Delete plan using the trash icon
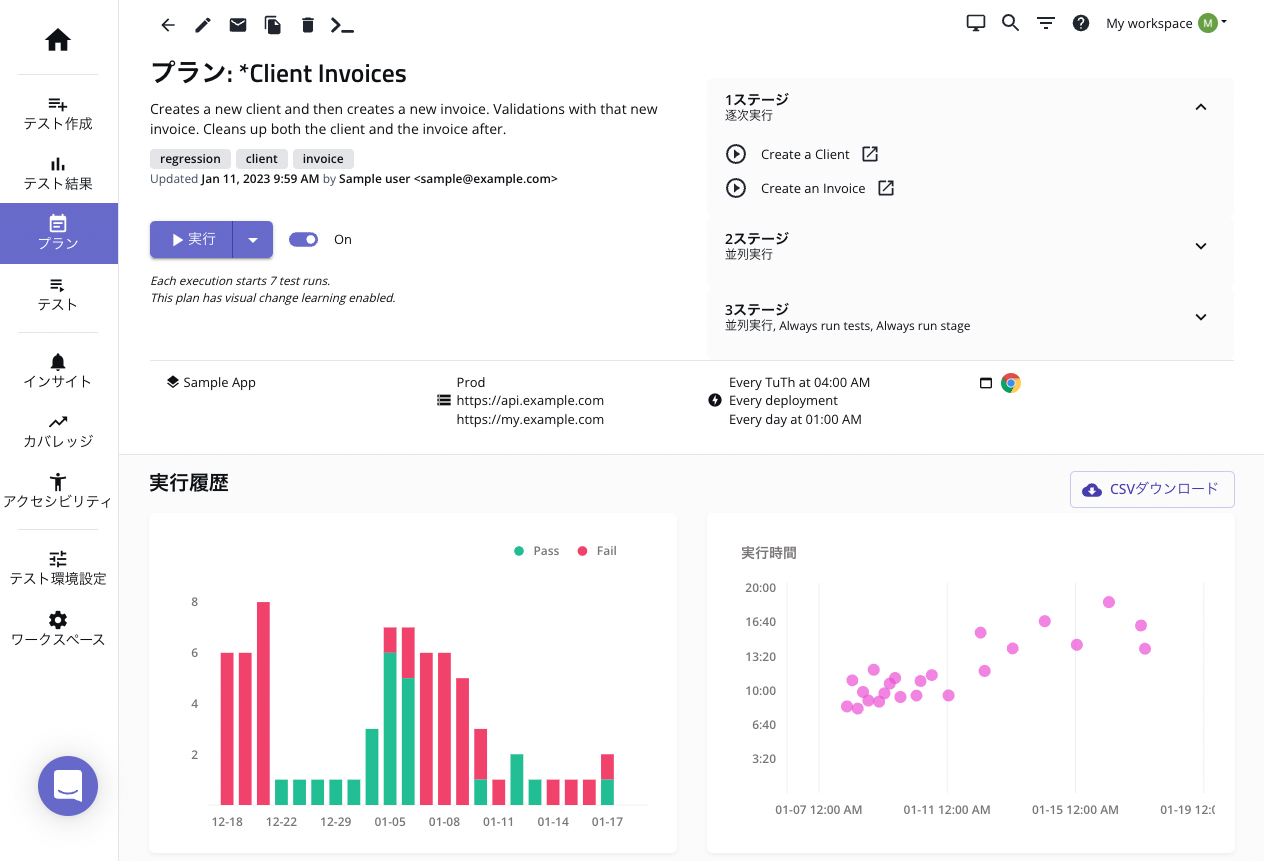Image resolution: width=1264 pixels, height=861 pixels. click(308, 25)
